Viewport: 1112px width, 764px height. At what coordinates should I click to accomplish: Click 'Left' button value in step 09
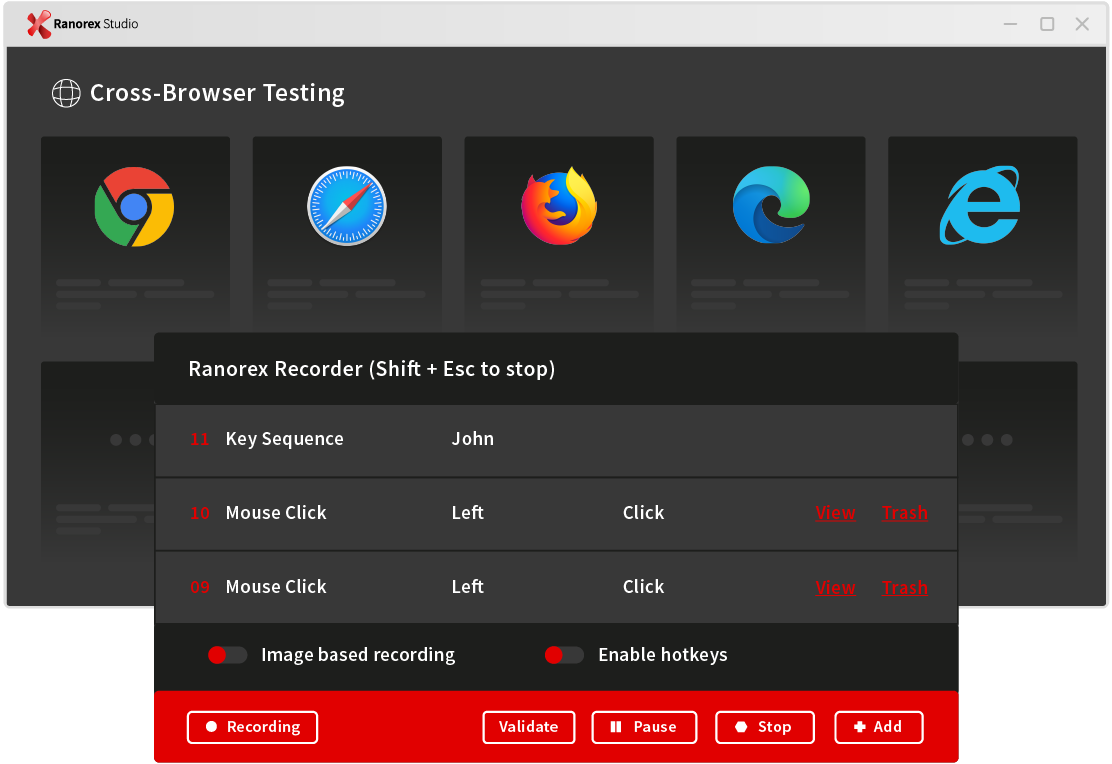pos(468,587)
